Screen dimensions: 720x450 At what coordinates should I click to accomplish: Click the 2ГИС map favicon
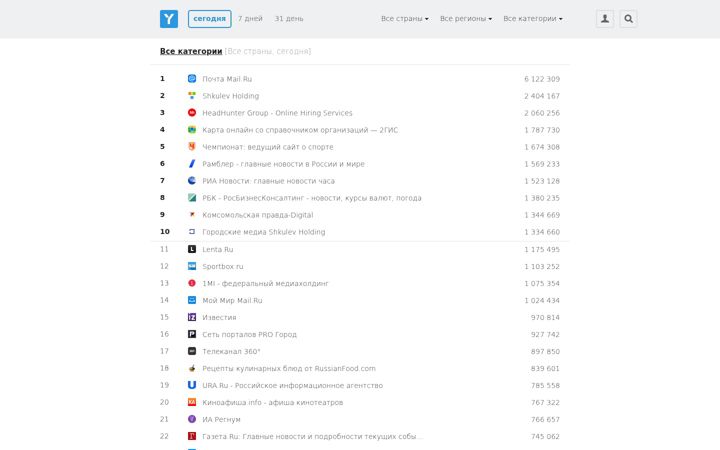click(192, 129)
